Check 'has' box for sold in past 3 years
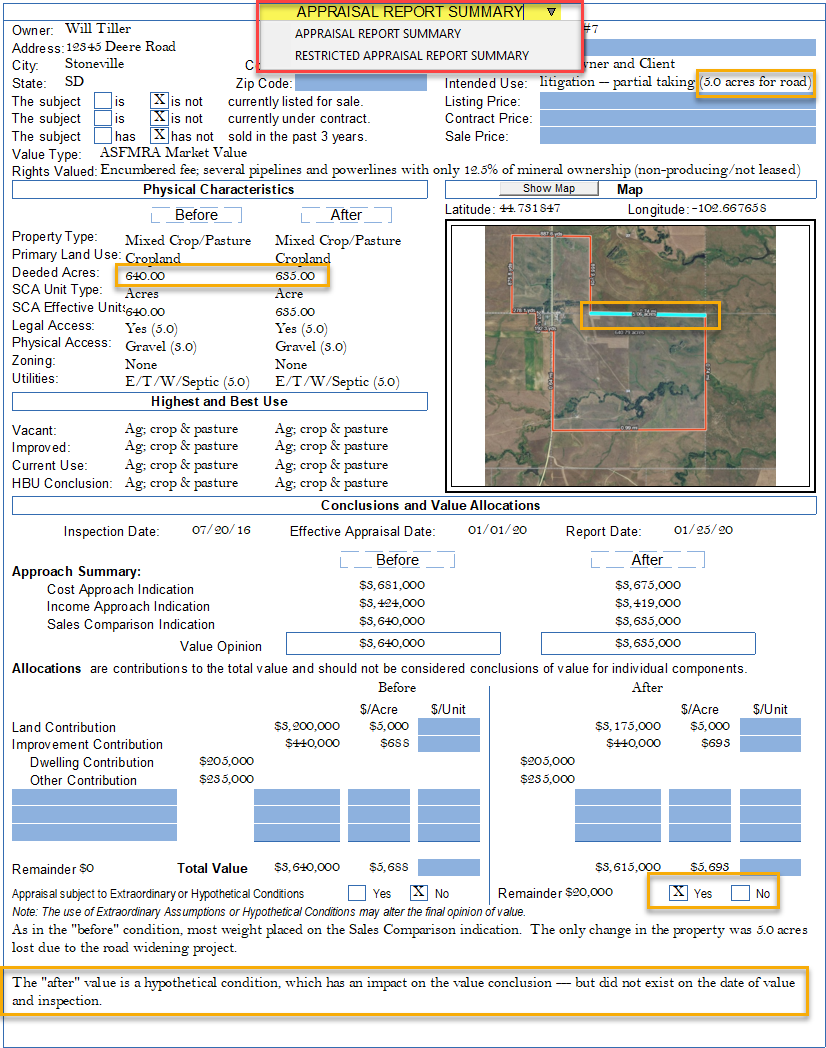The width and height of the screenshot is (826, 1048). coord(103,135)
